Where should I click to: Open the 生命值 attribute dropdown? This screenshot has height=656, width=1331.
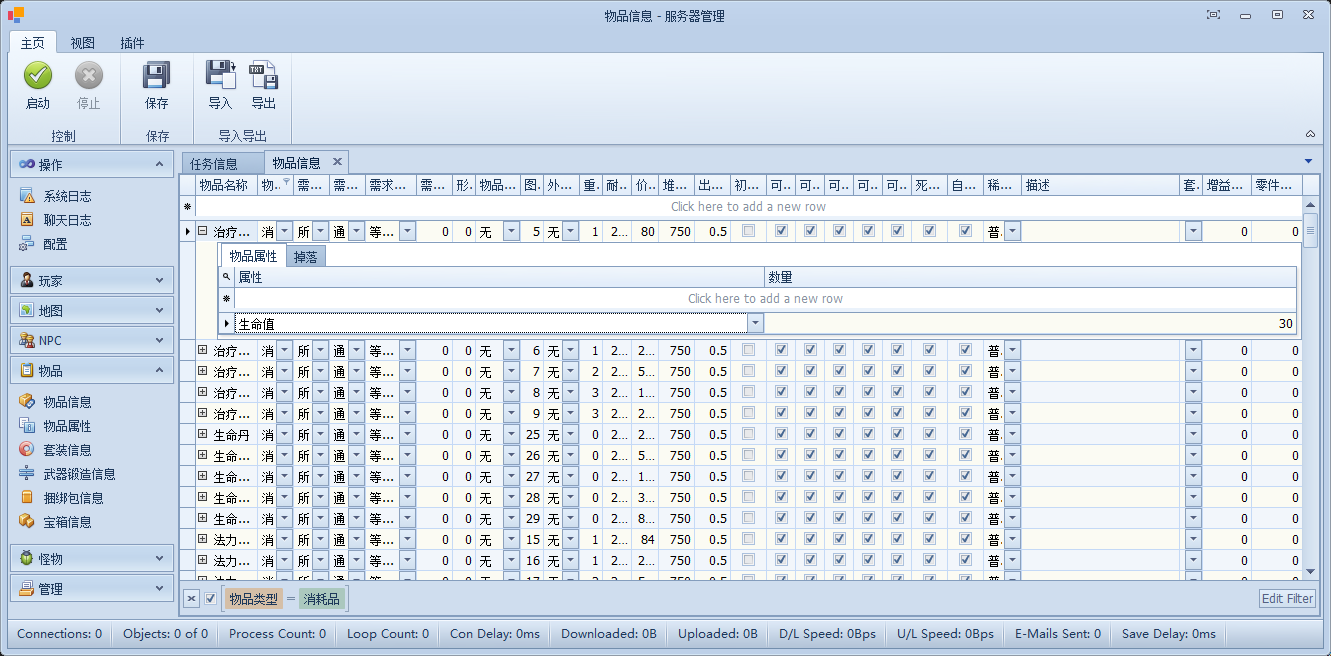(x=755, y=323)
